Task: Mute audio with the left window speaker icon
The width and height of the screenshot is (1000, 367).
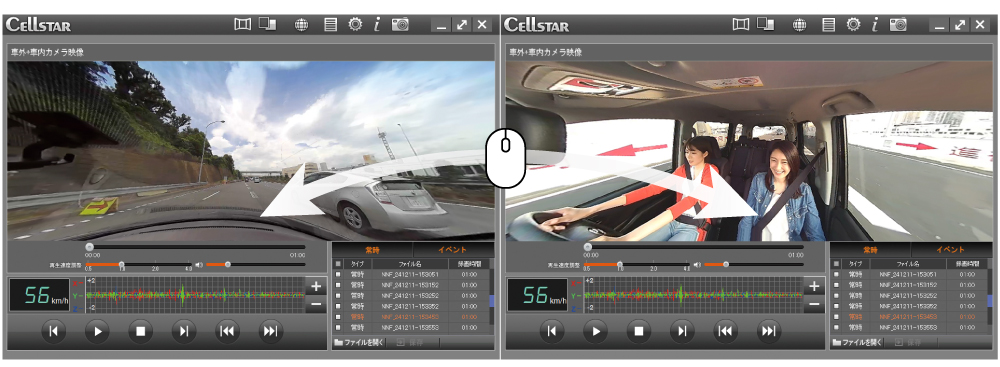Action: (199, 264)
